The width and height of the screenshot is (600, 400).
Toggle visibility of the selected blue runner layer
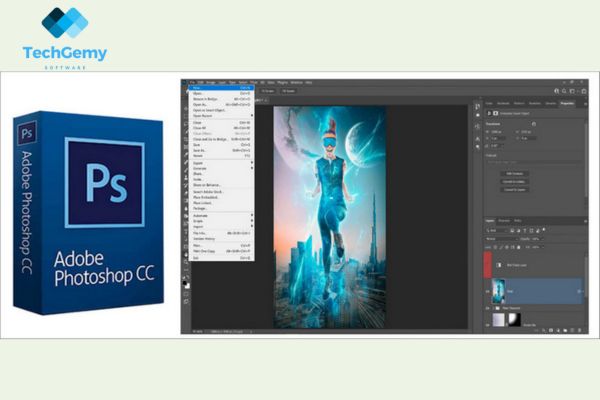point(488,291)
